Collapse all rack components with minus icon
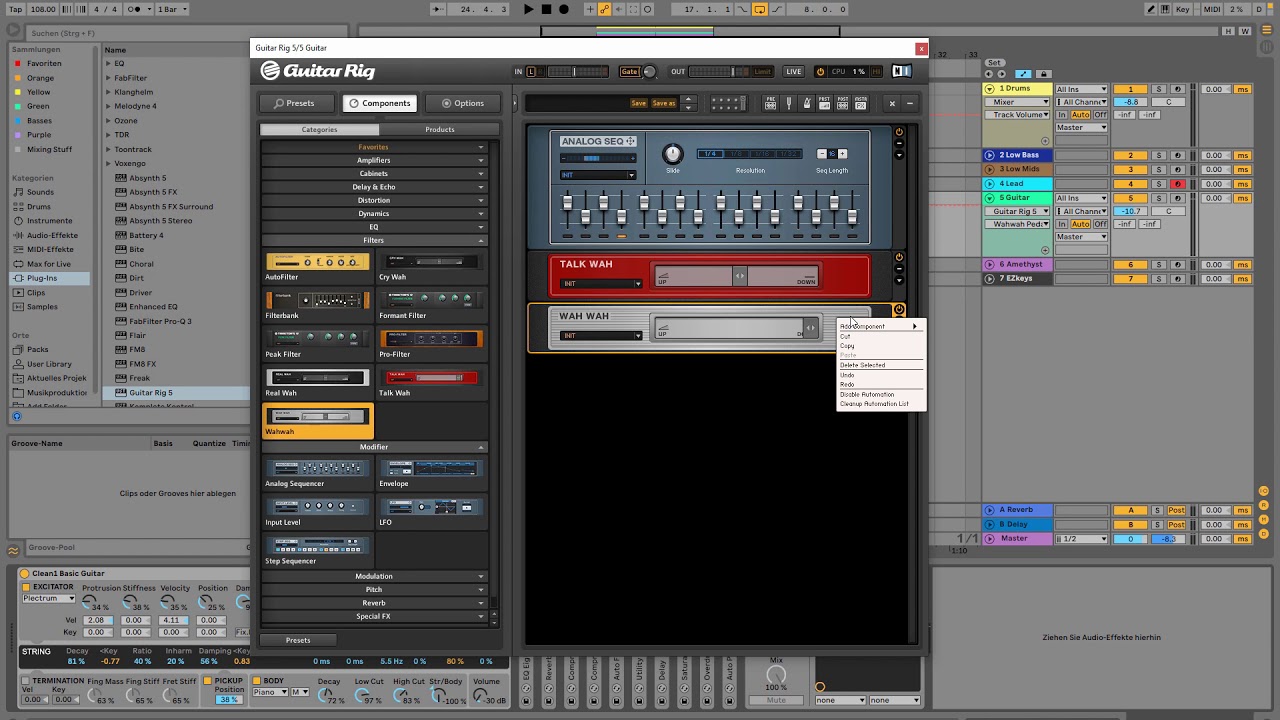1280x720 pixels. point(909,103)
